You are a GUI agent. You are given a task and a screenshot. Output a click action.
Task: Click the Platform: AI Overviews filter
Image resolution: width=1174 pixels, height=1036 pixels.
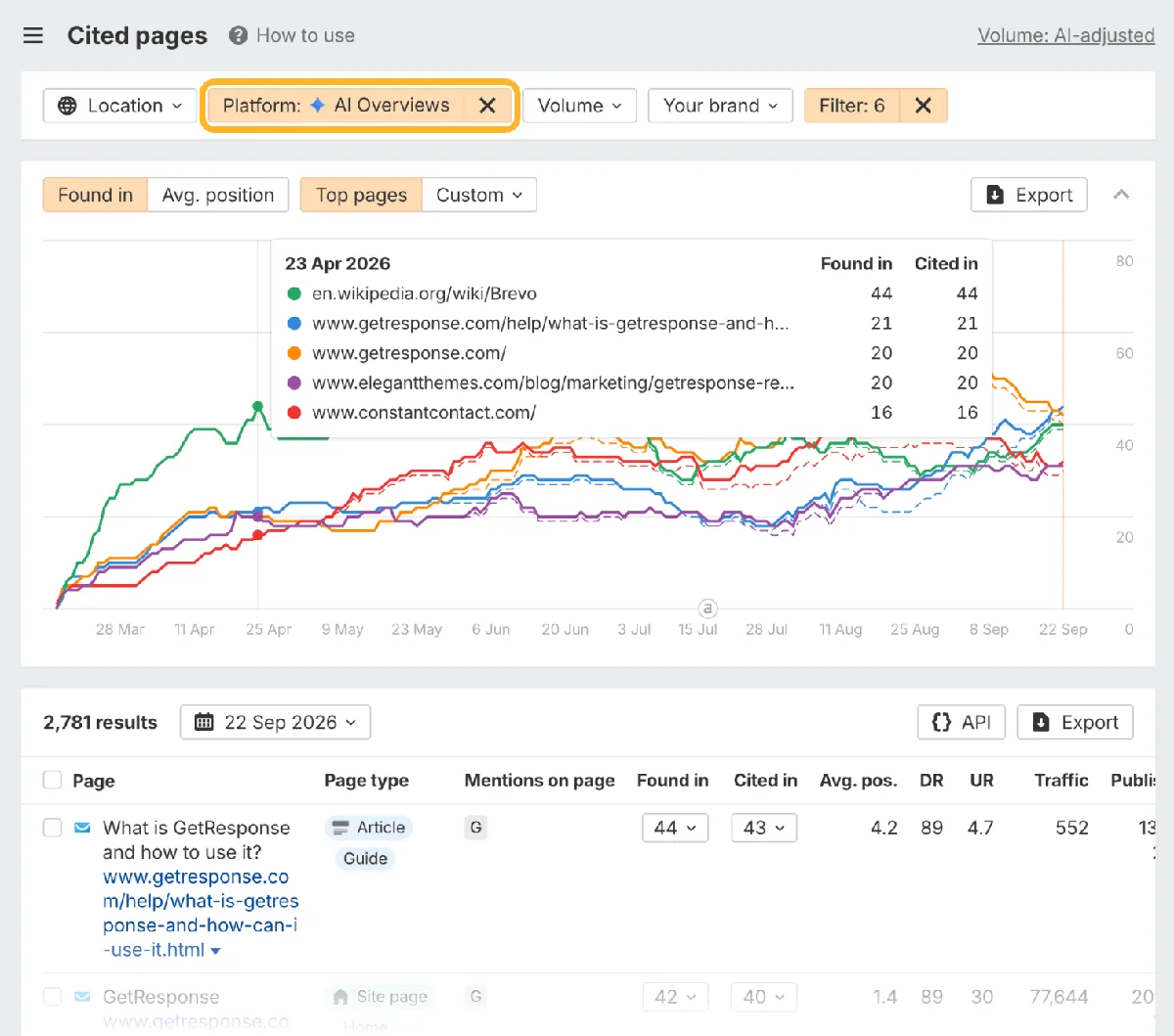[x=337, y=106]
